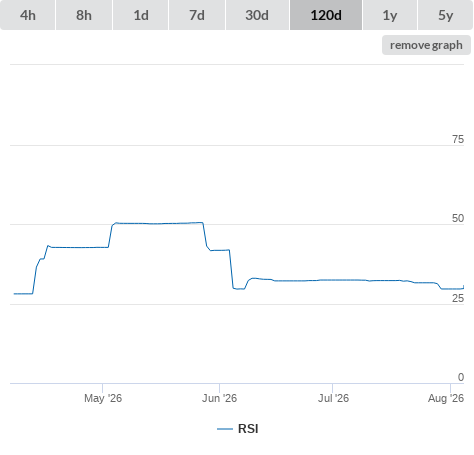Show the 1y time range
Image resolution: width=474 pixels, height=455 pixels.
pos(390,15)
